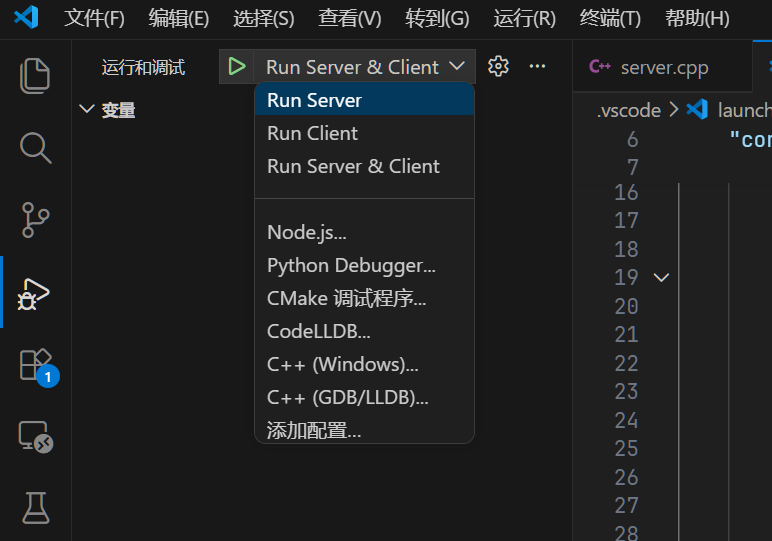Open the 查看(V) menu
The height and width of the screenshot is (541, 772).
point(350,18)
